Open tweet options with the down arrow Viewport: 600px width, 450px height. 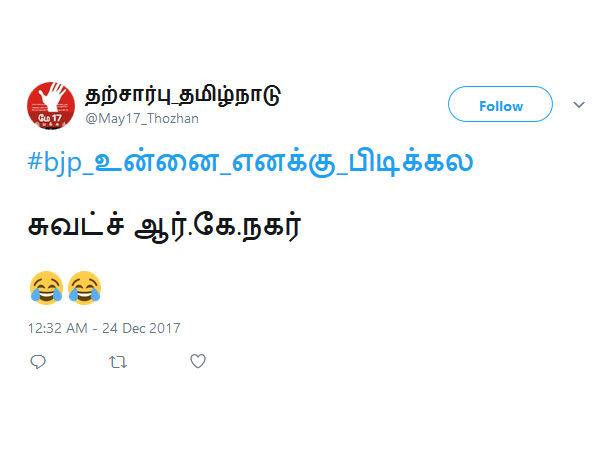579,104
